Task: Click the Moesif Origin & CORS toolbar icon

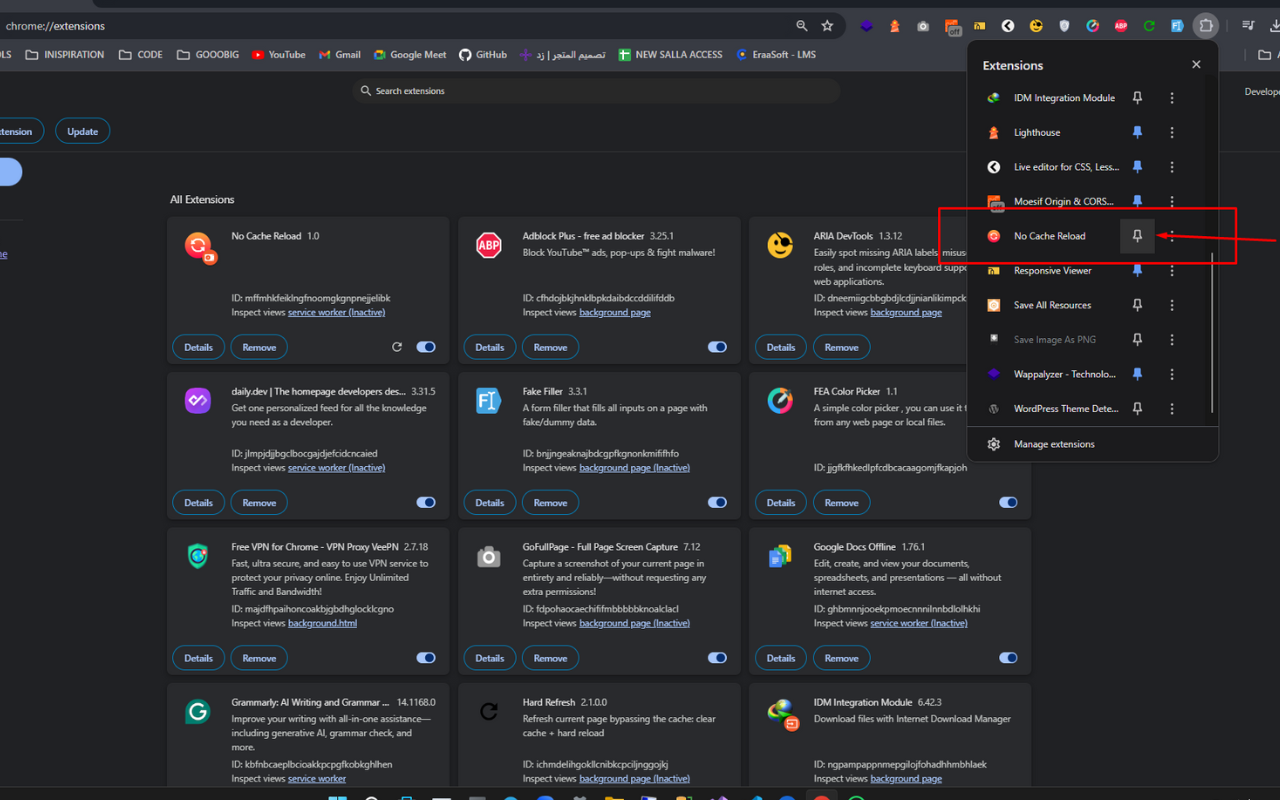Action: click(951, 26)
